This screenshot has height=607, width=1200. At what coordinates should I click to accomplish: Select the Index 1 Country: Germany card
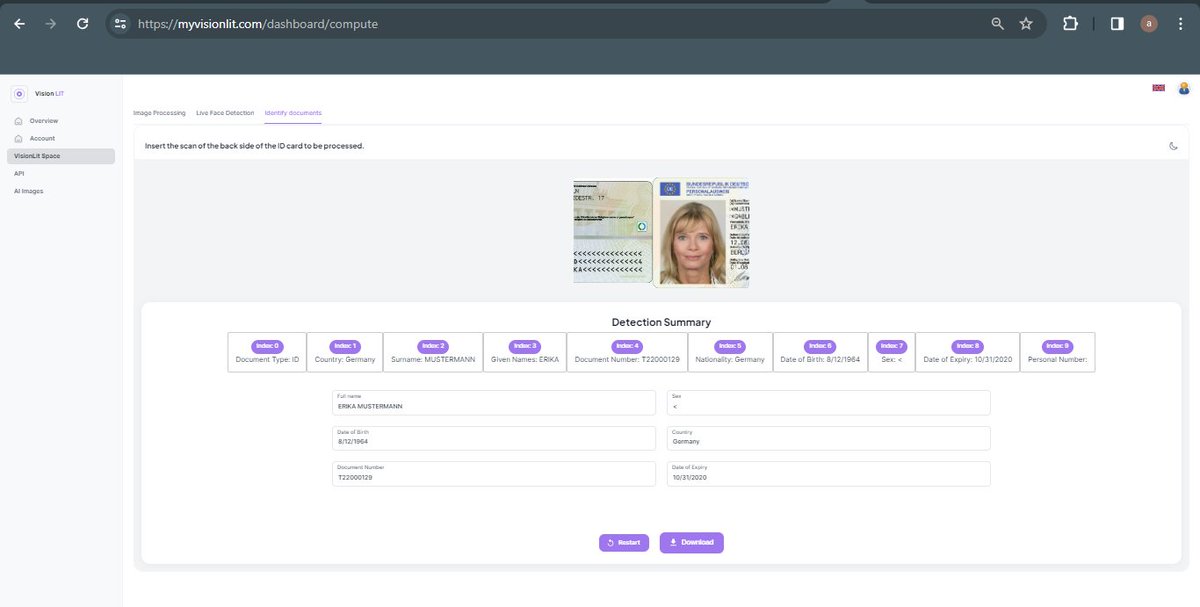pyautogui.click(x=345, y=352)
